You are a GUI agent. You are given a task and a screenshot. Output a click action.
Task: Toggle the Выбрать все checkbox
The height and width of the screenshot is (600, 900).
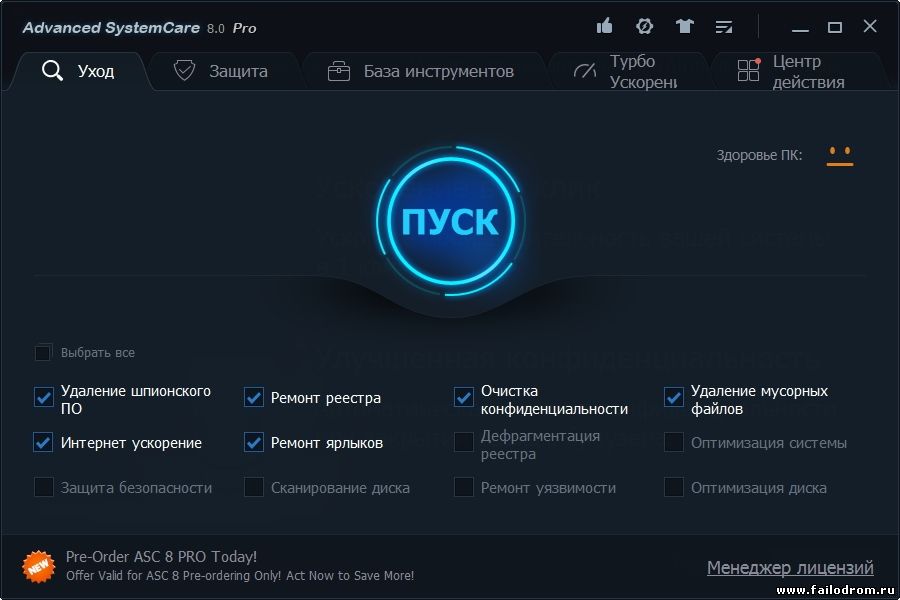coord(43,353)
